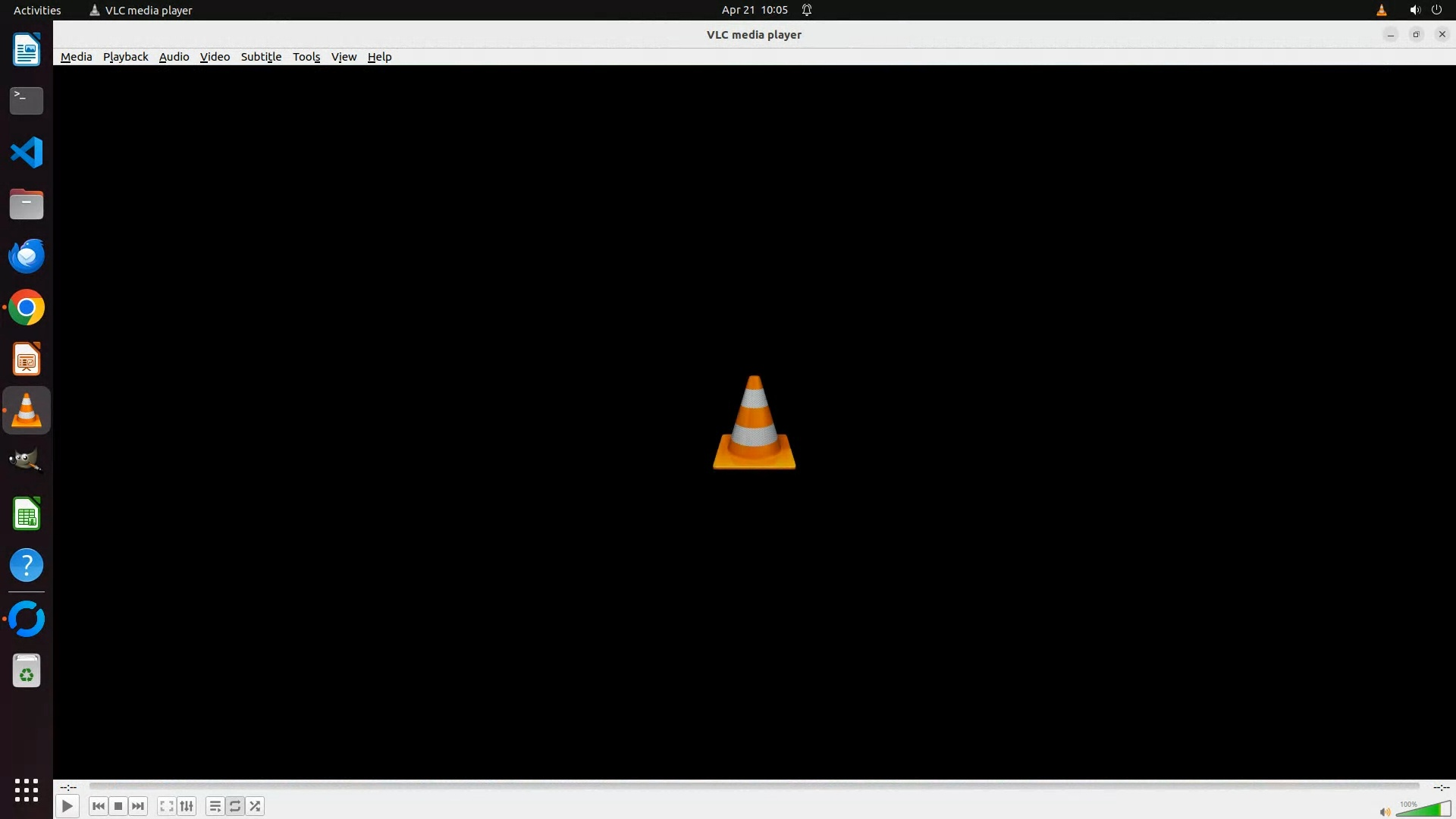Image resolution: width=1456 pixels, height=819 pixels.
Task: Expand the Audio menu
Action: (174, 57)
